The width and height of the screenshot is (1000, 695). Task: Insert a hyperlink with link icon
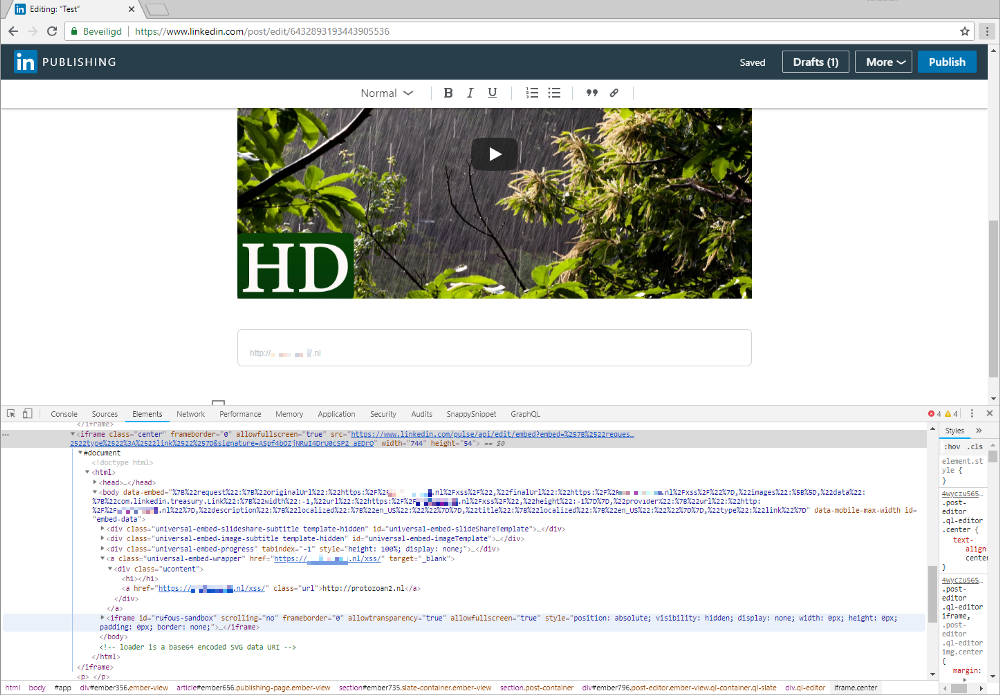[x=614, y=93]
